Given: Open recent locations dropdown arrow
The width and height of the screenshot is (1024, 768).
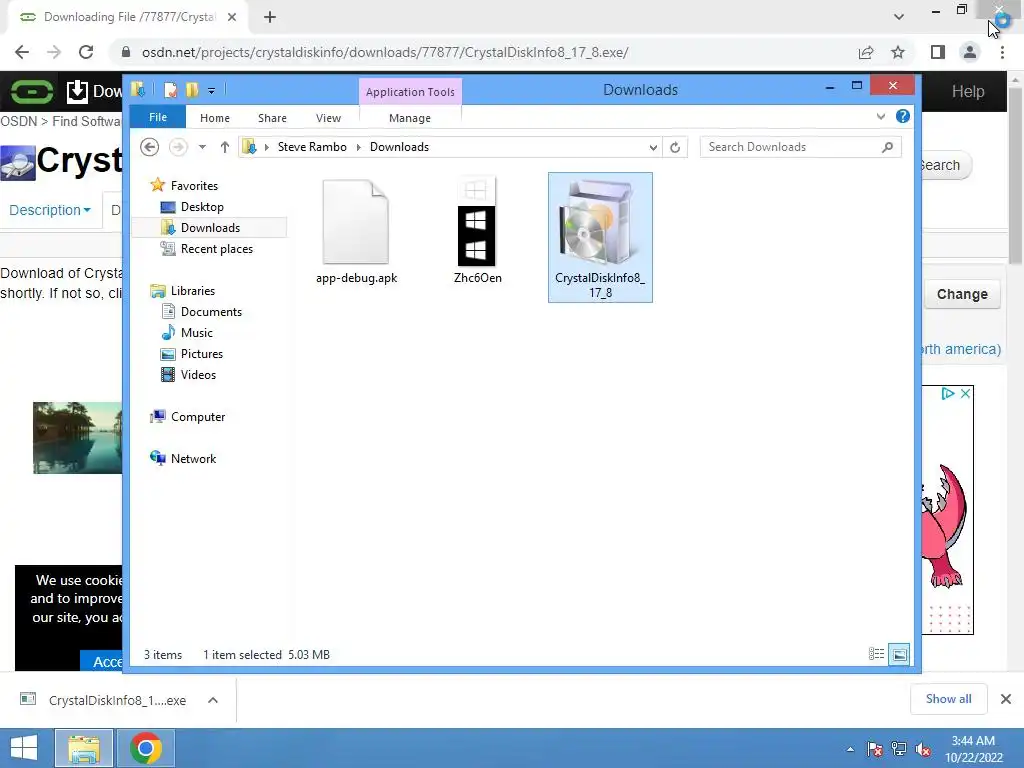Looking at the screenshot, I should click(202, 147).
